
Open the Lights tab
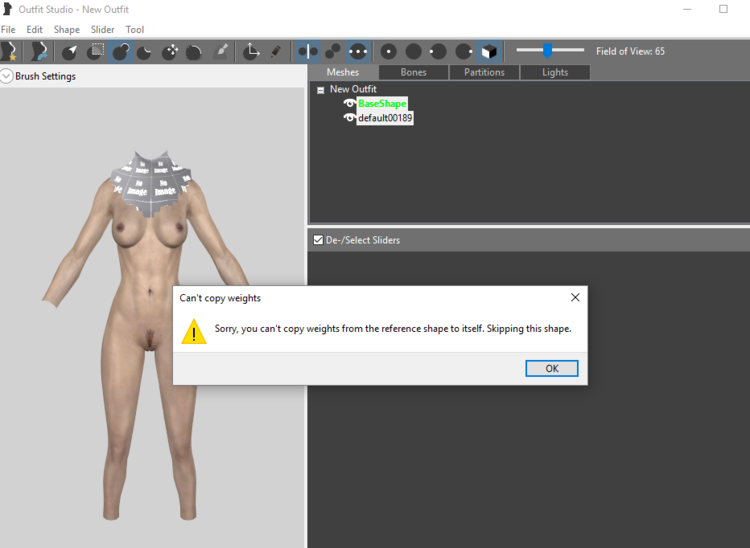point(555,72)
